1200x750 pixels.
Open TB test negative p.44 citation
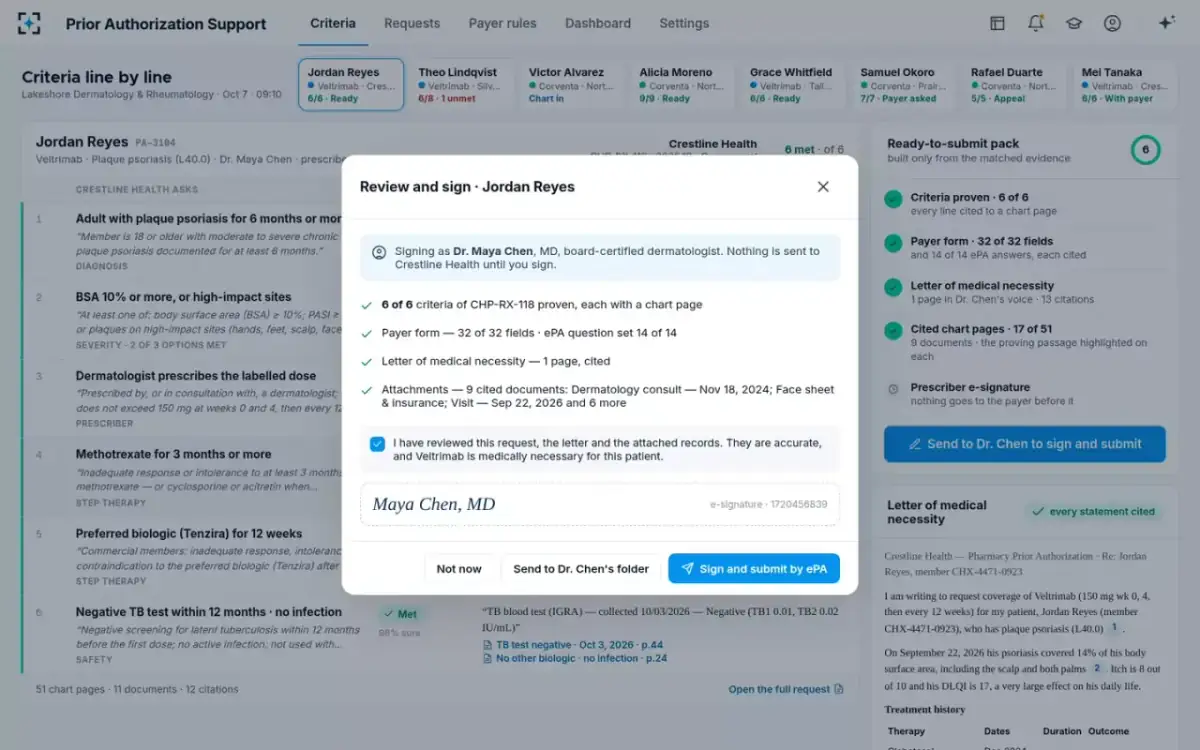click(574, 645)
